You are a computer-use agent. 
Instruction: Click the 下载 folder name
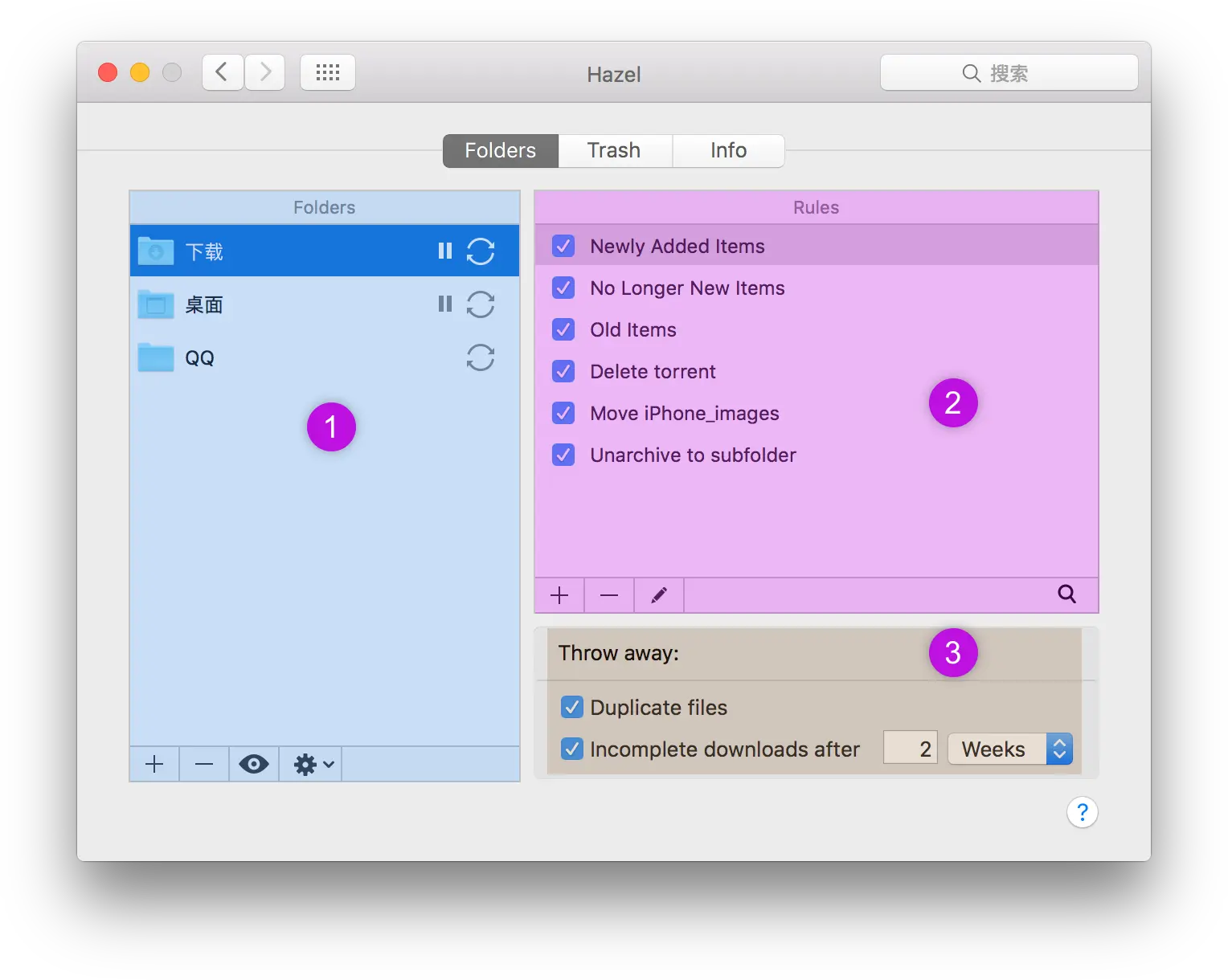click(204, 251)
